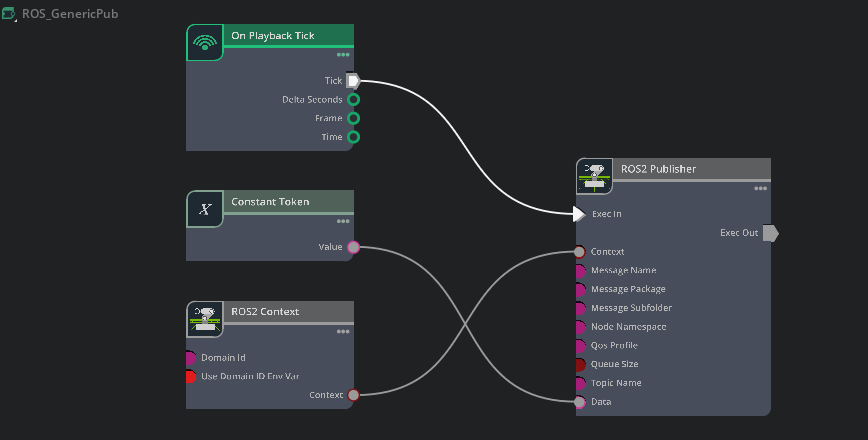Click the Constant Token Value output port

point(353,247)
